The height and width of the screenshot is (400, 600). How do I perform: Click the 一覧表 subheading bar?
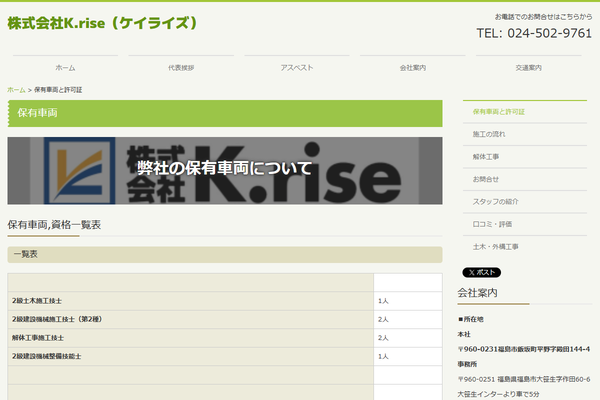225,255
